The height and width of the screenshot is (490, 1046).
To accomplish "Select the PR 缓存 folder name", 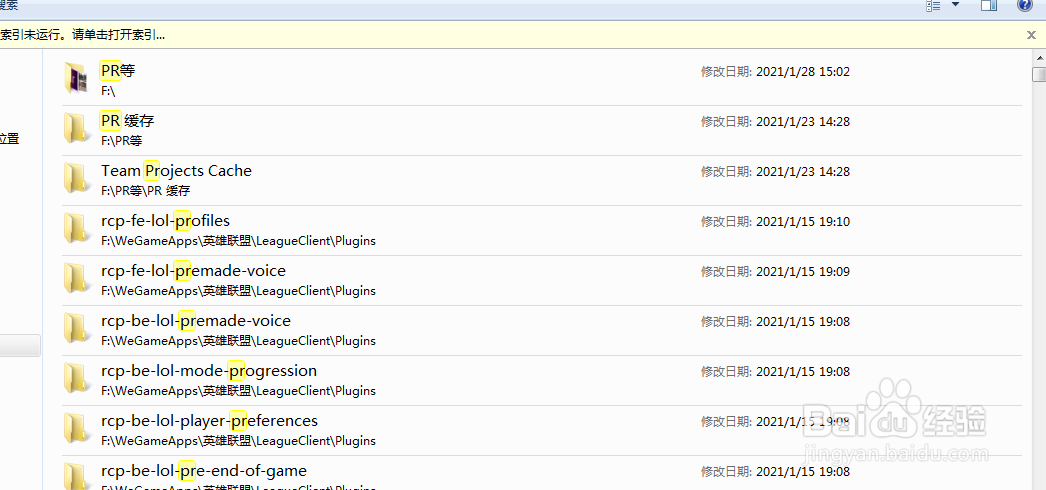I will coord(128,121).
